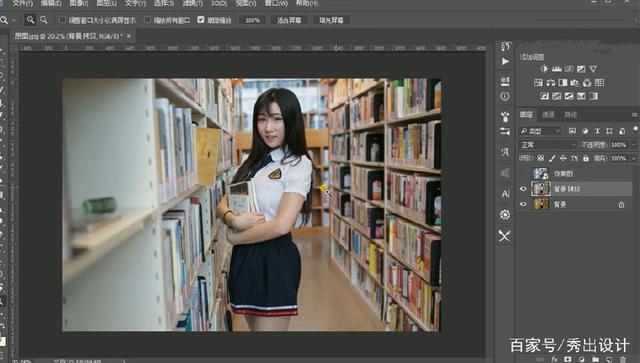The height and width of the screenshot is (363, 640).
Task: Open the Layers panel flyout menu
Action: tap(634, 115)
